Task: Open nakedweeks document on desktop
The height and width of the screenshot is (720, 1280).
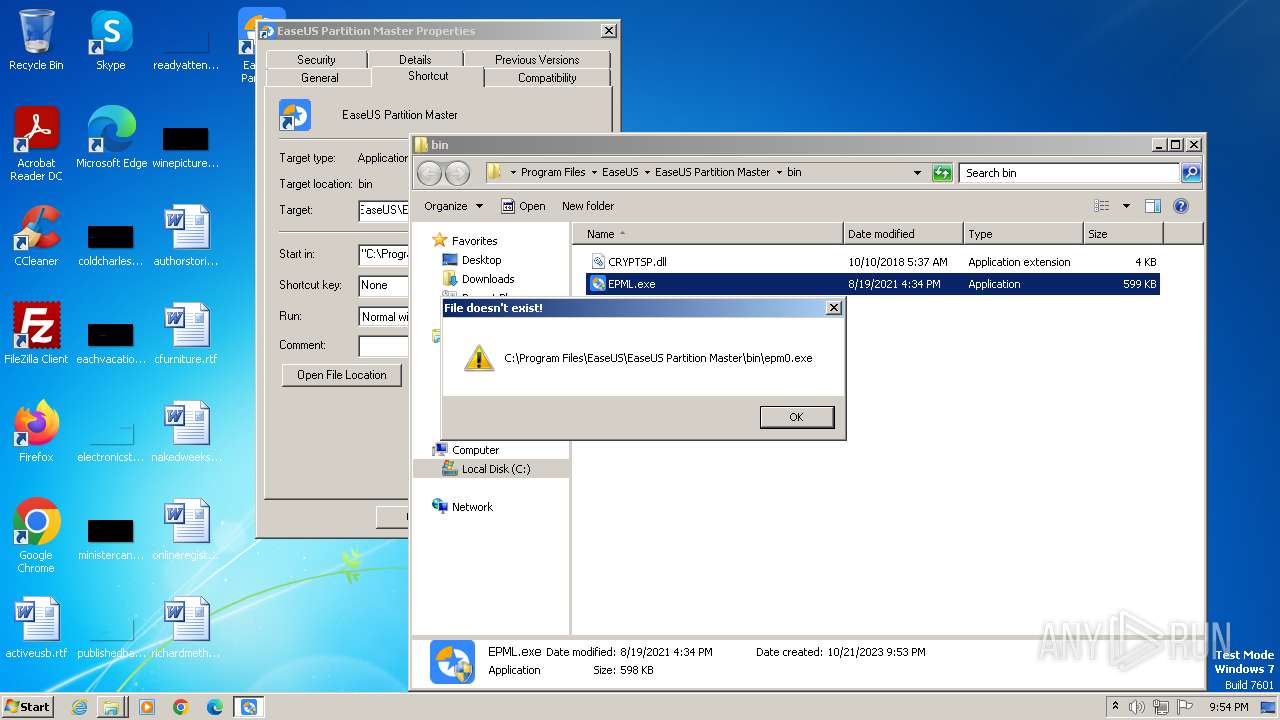Action: (x=186, y=432)
